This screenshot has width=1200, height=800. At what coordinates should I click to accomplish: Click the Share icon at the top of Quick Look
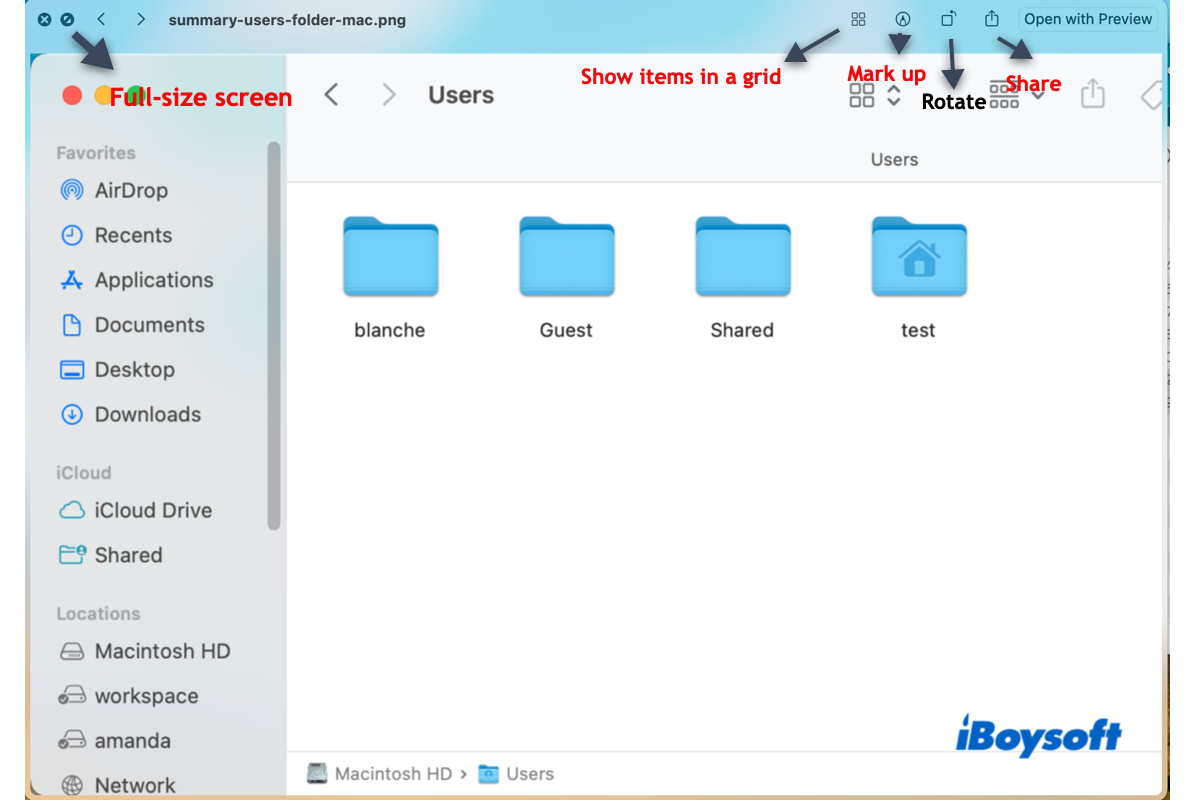(x=990, y=18)
